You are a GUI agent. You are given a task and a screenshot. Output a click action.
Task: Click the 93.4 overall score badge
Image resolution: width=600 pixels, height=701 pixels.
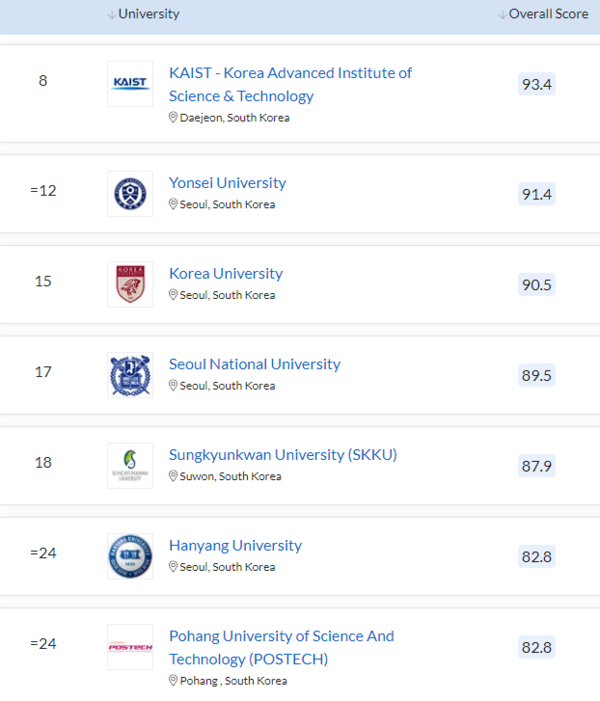537,84
